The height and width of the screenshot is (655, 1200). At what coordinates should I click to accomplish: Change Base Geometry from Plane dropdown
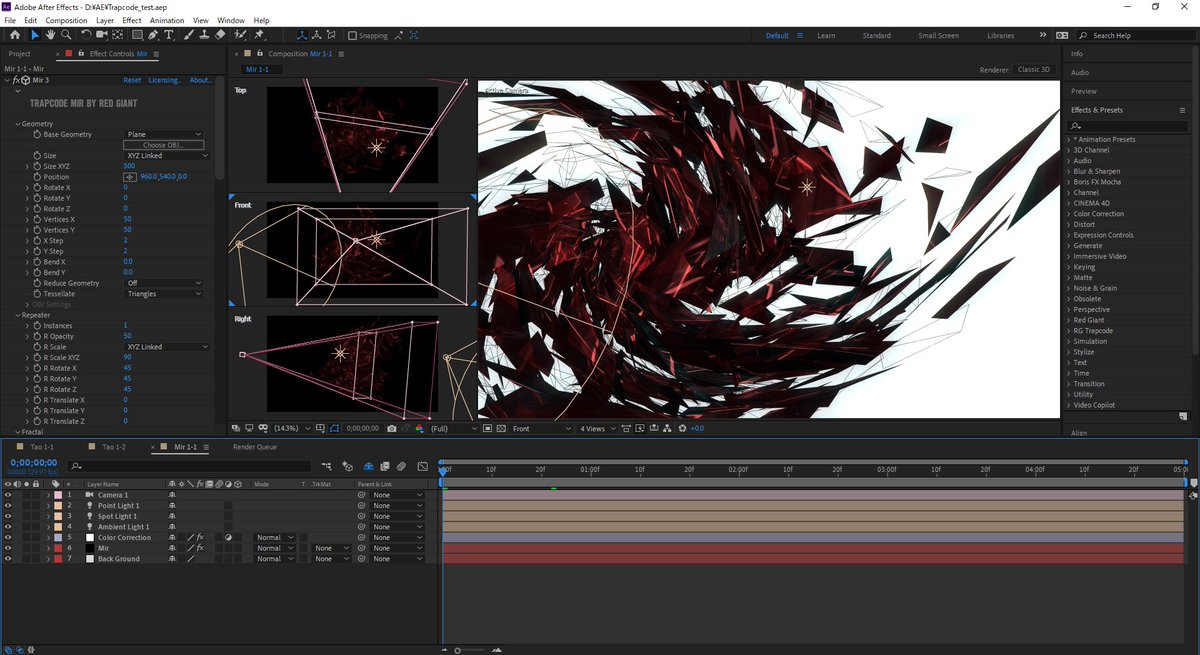[x=163, y=133]
